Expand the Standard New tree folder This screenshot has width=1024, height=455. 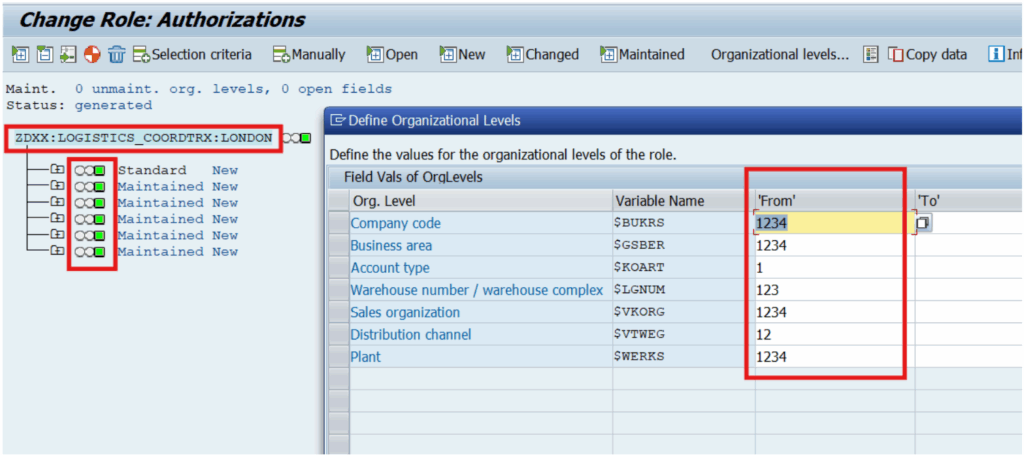click(58, 171)
